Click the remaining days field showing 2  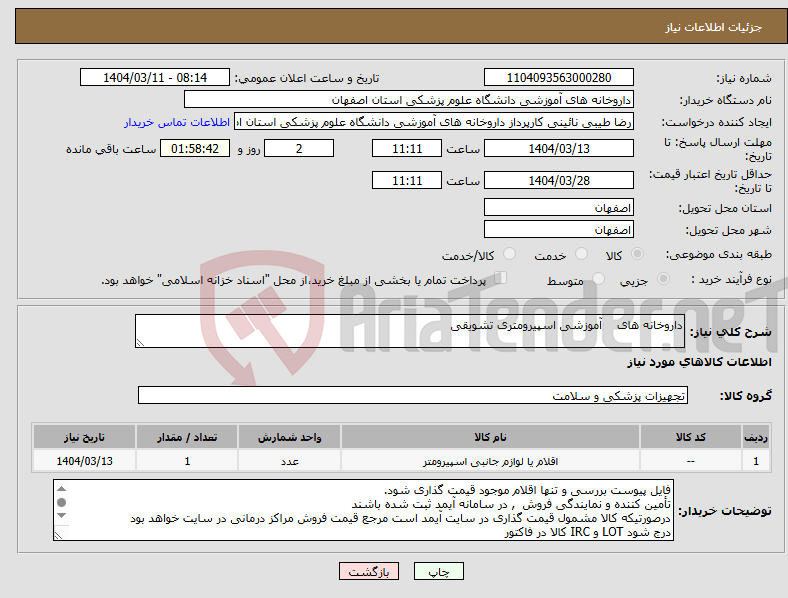299,148
